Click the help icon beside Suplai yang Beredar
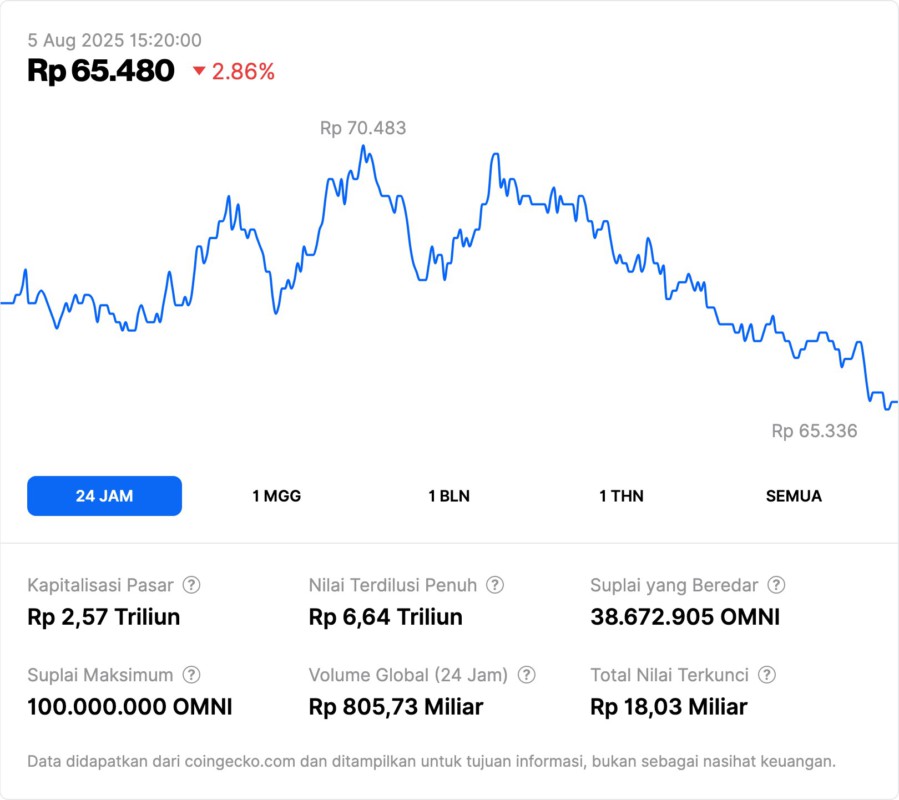The image size is (899, 800). click(x=776, y=585)
